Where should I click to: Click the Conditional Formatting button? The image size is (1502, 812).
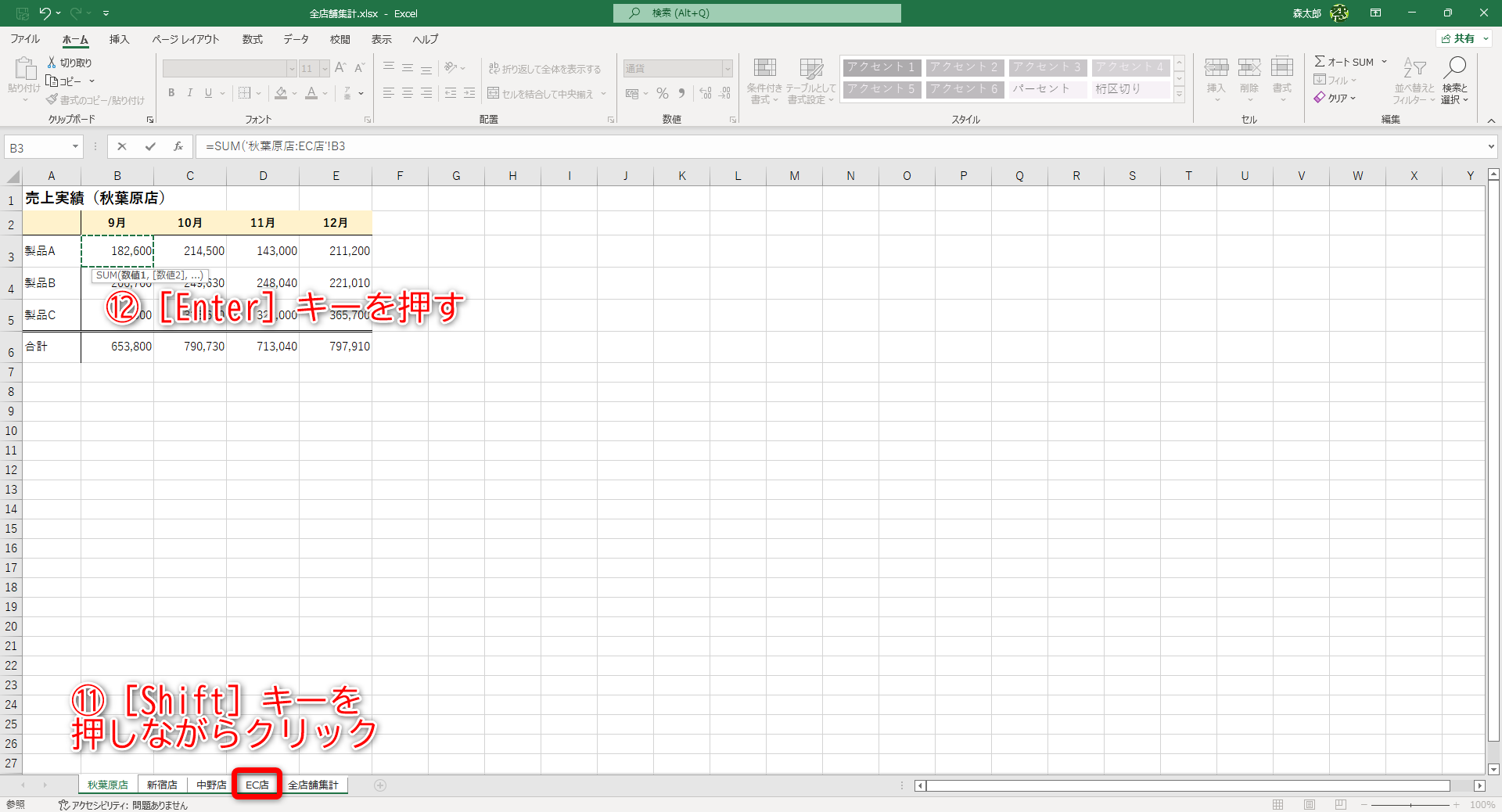(764, 81)
